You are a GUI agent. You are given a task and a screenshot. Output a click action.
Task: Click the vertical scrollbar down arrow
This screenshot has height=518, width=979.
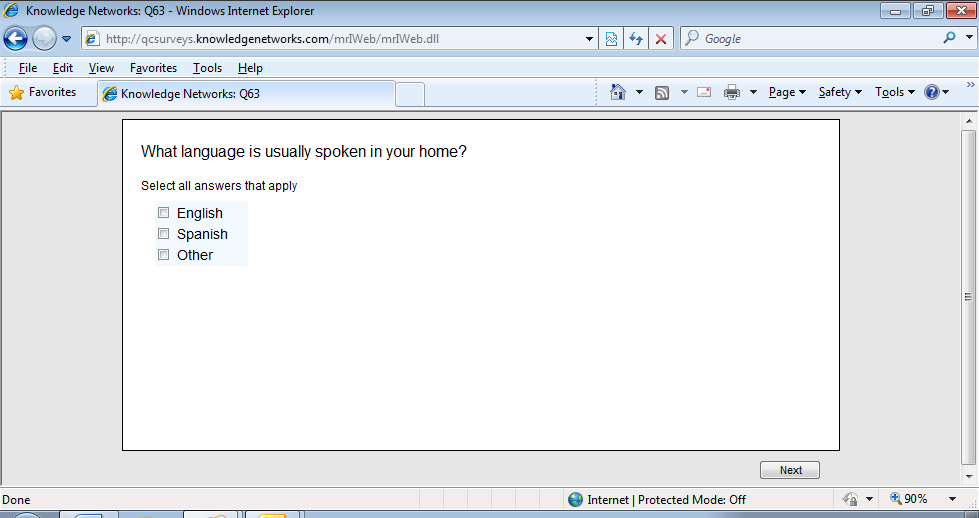(969, 476)
